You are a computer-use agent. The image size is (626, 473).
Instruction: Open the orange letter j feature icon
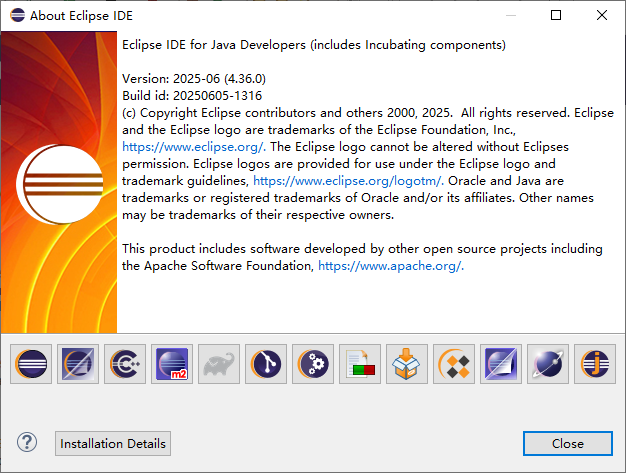pos(595,364)
